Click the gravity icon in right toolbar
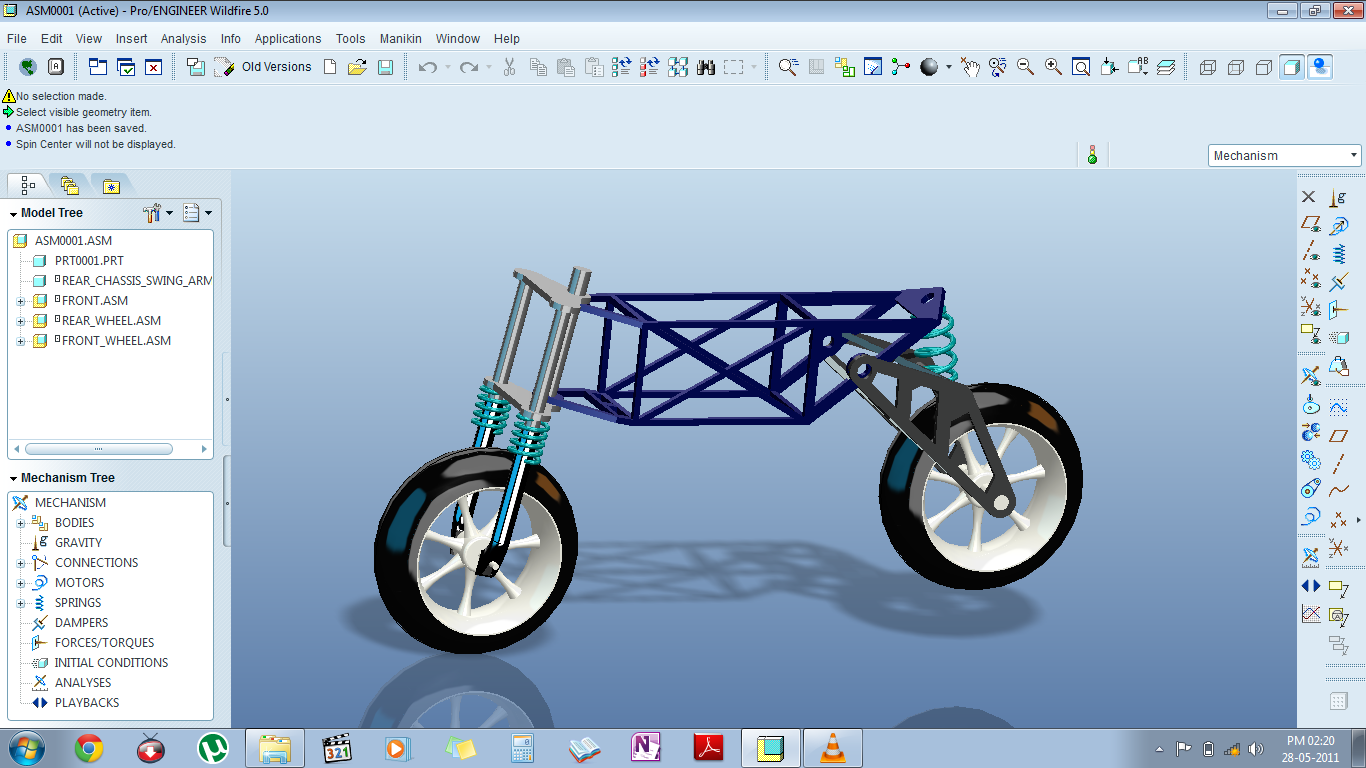This screenshot has width=1366, height=768. click(1338, 197)
